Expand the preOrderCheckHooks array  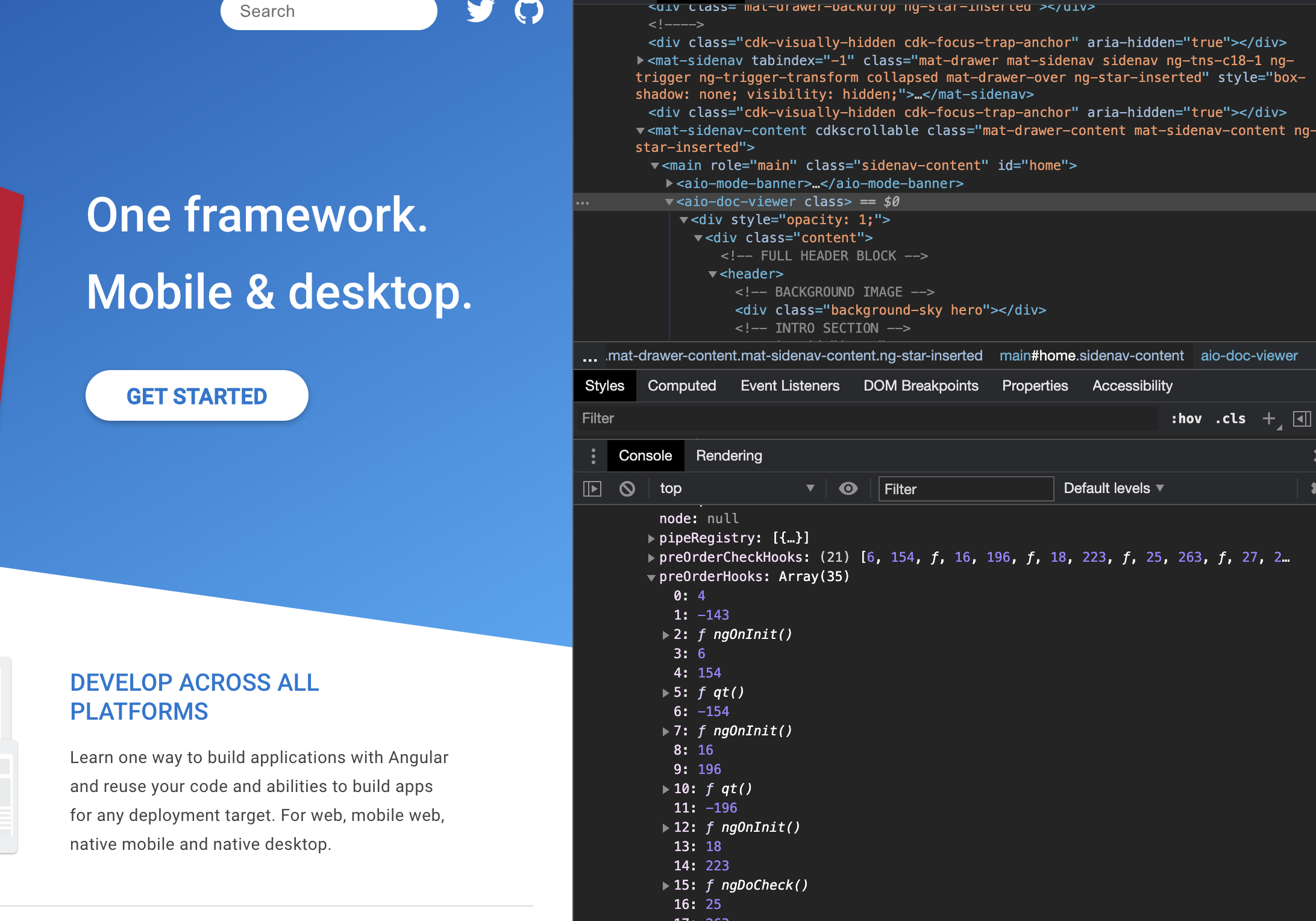click(651, 557)
